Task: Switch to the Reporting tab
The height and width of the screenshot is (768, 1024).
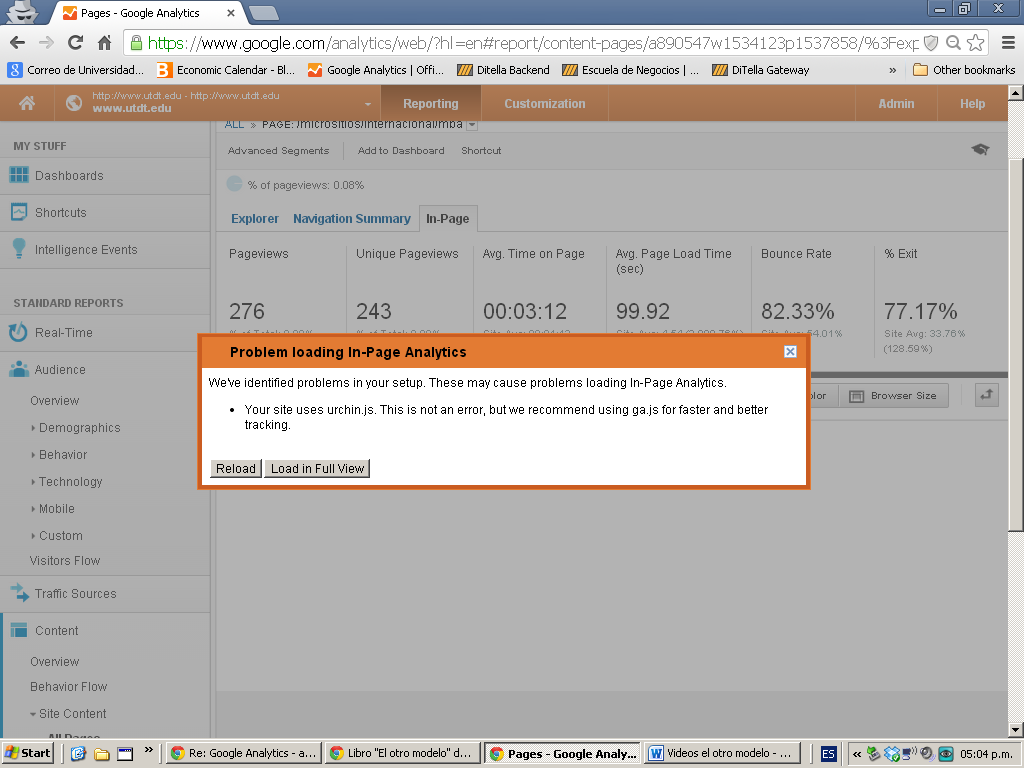Action: 431,103
